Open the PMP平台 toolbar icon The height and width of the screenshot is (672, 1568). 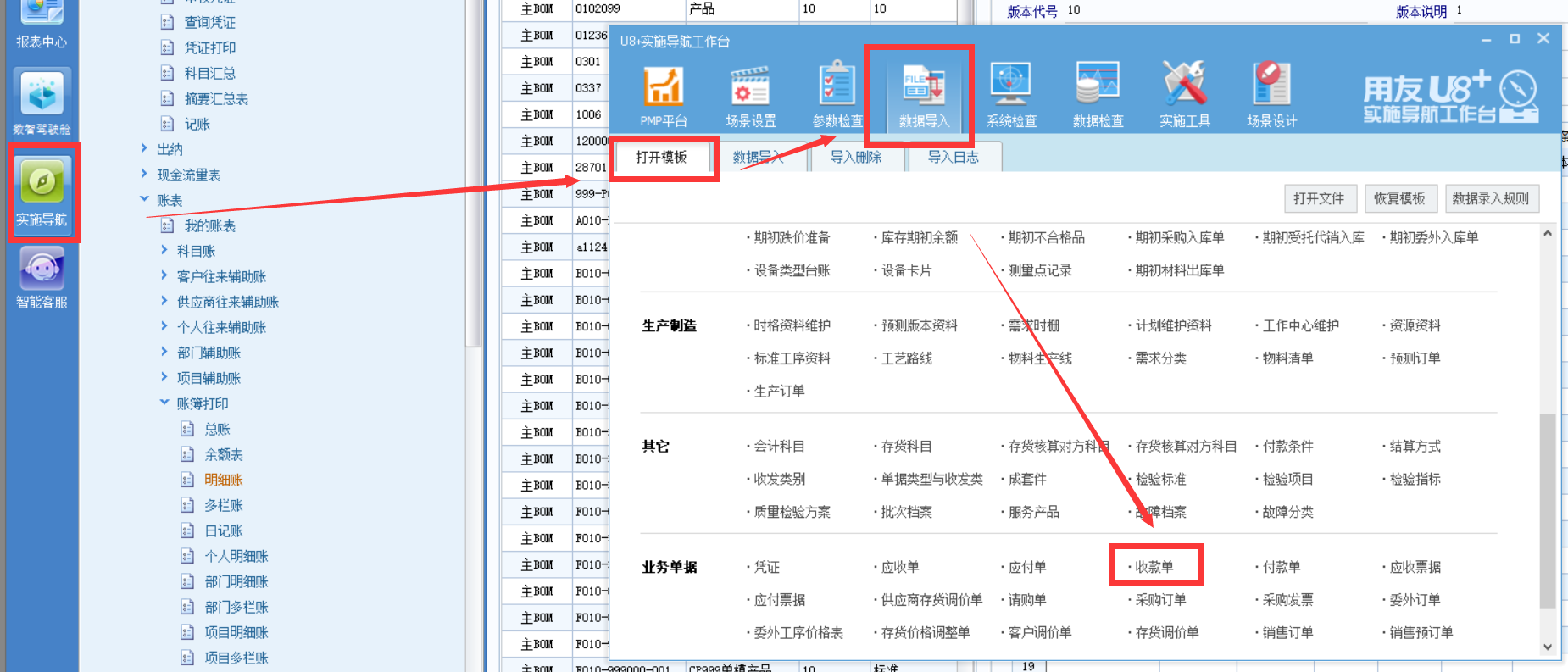pos(664,96)
